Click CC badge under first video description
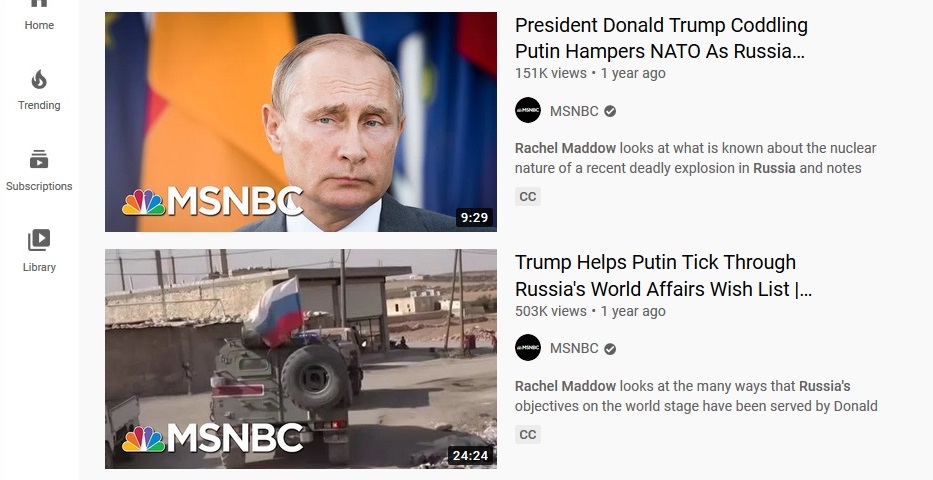933x480 pixels. (528, 197)
